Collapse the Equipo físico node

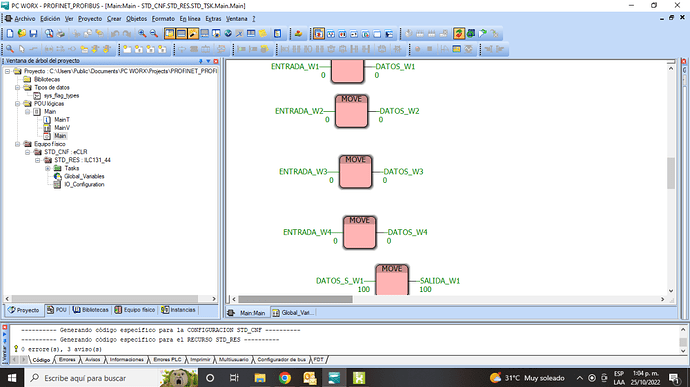tap(18, 144)
